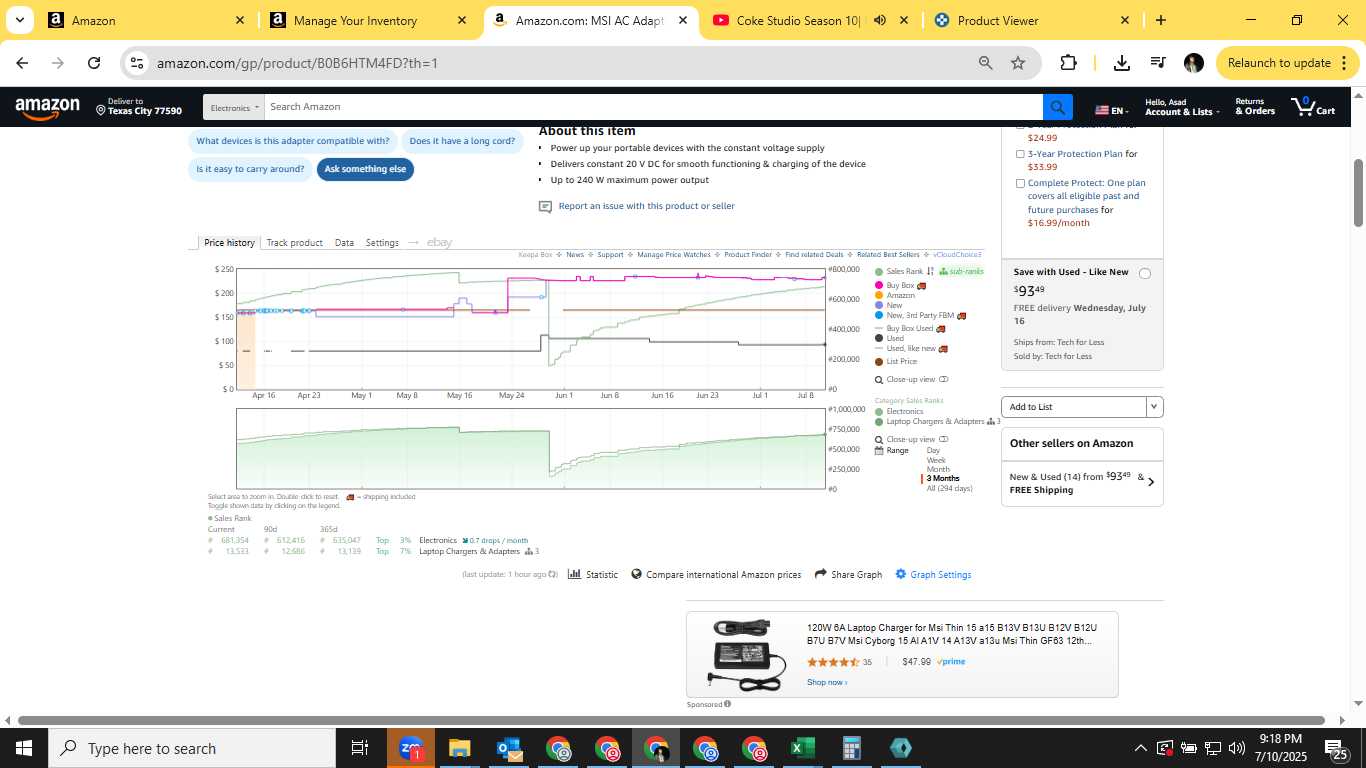Expand the Add to List dropdown arrow
Viewport: 1366px width, 768px height.
pos(1155,407)
